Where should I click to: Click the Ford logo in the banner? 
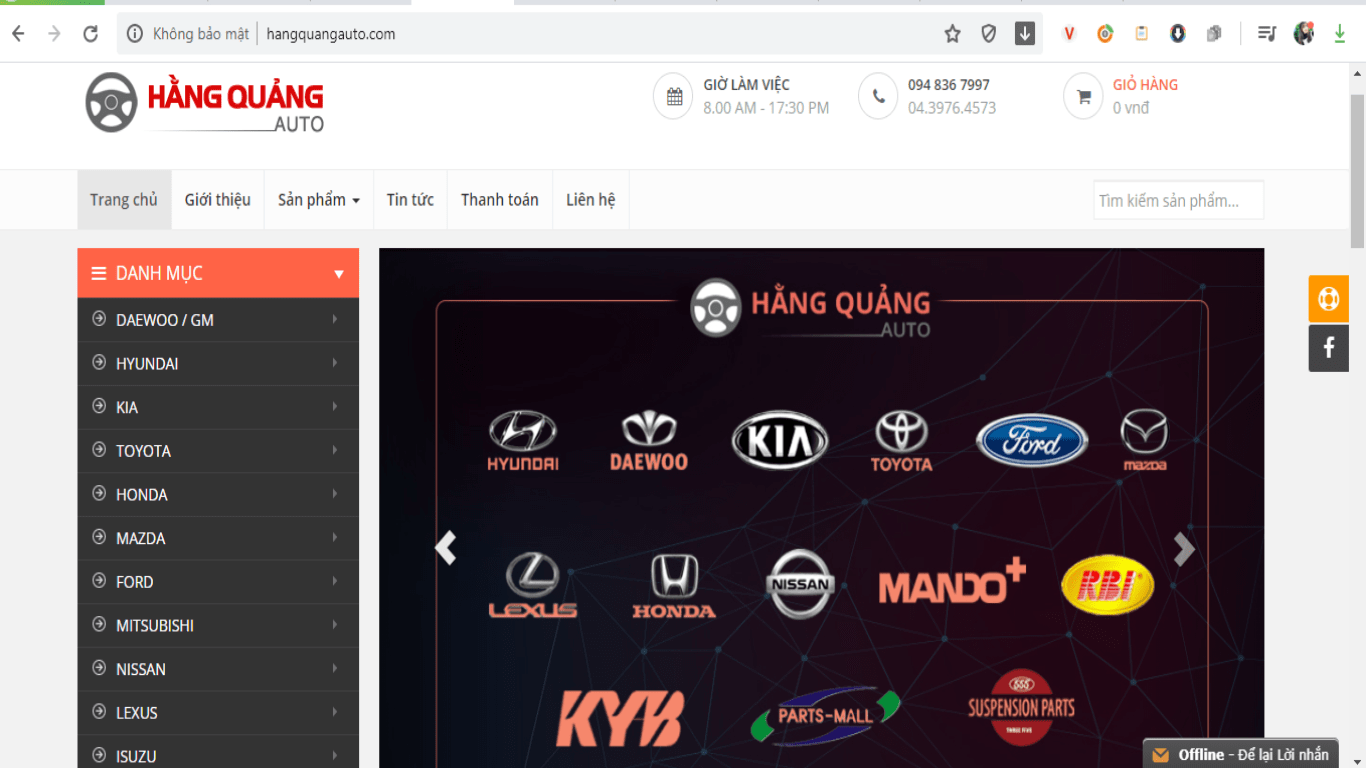(x=1032, y=441)
